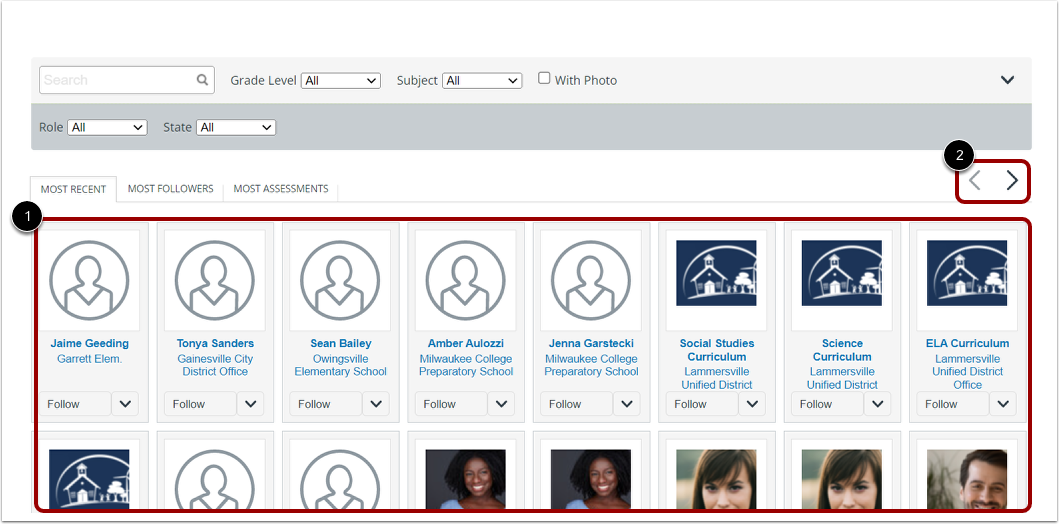Open Social Studies Curriculum school logo
Viewport: 1059px width, 524px height.
717,273
